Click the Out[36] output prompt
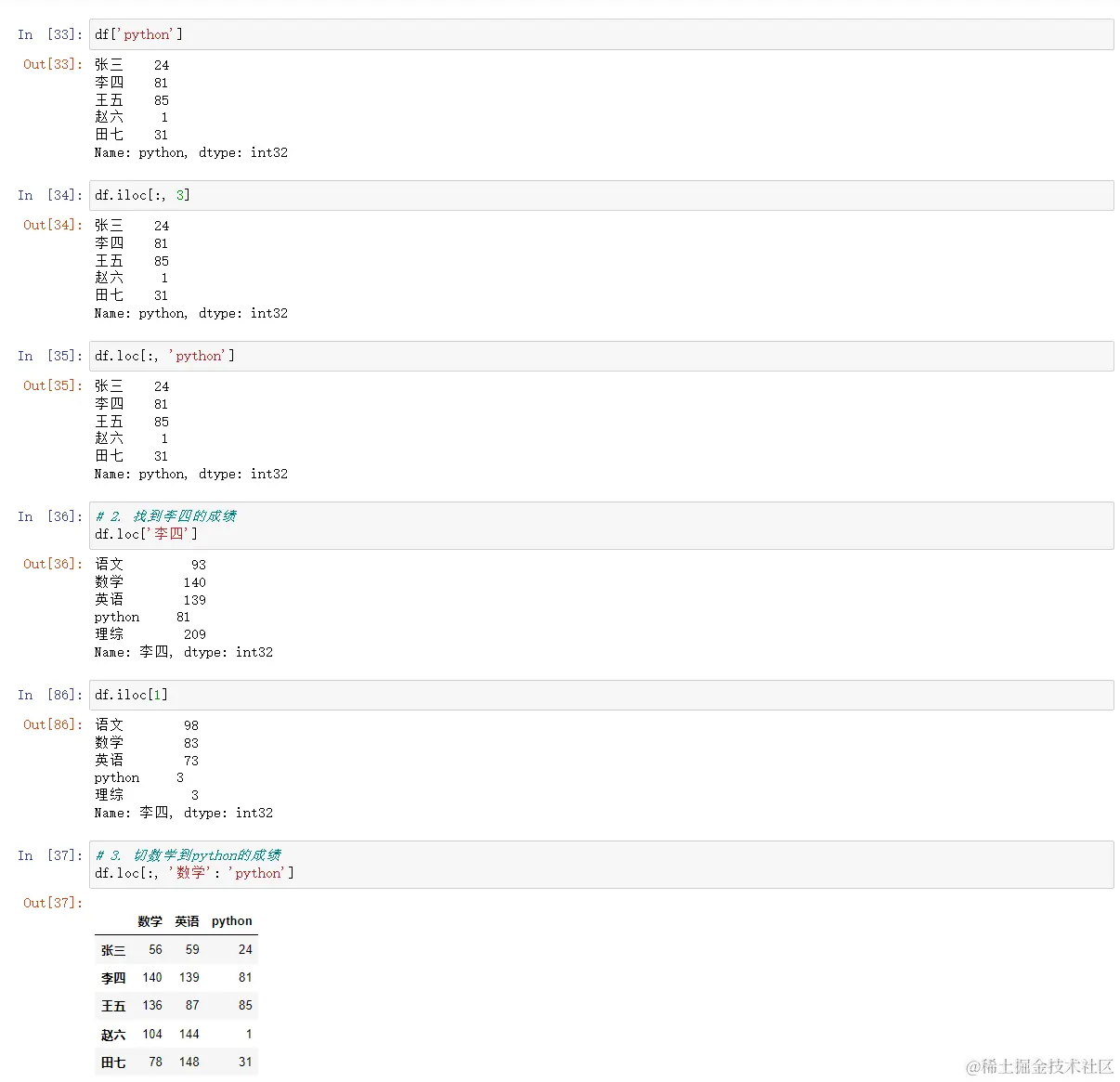1120x1082 pixels. coord(53,564)
